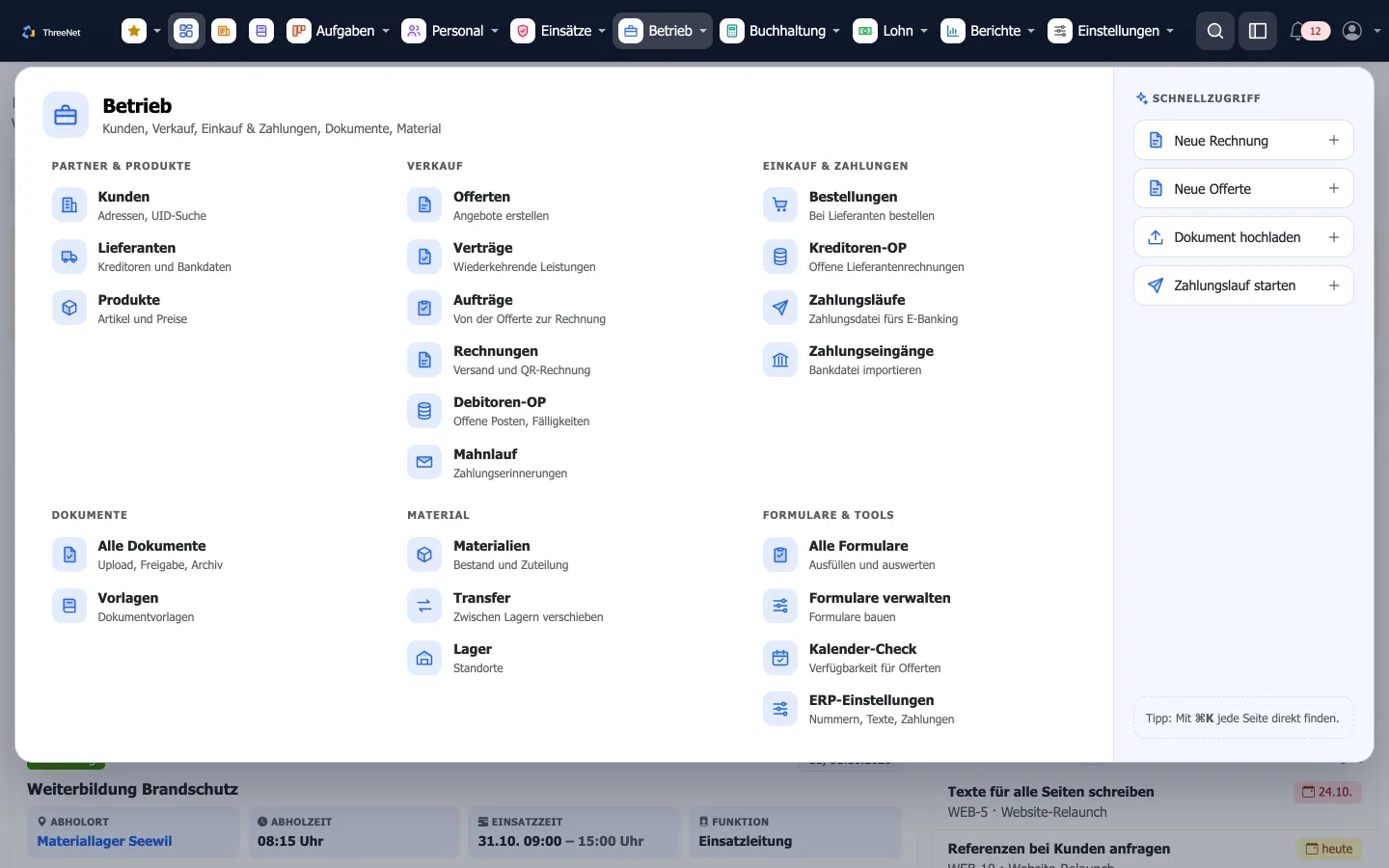
Task: Click the Lieferanten truck icon
Action: tap(69, 257)
